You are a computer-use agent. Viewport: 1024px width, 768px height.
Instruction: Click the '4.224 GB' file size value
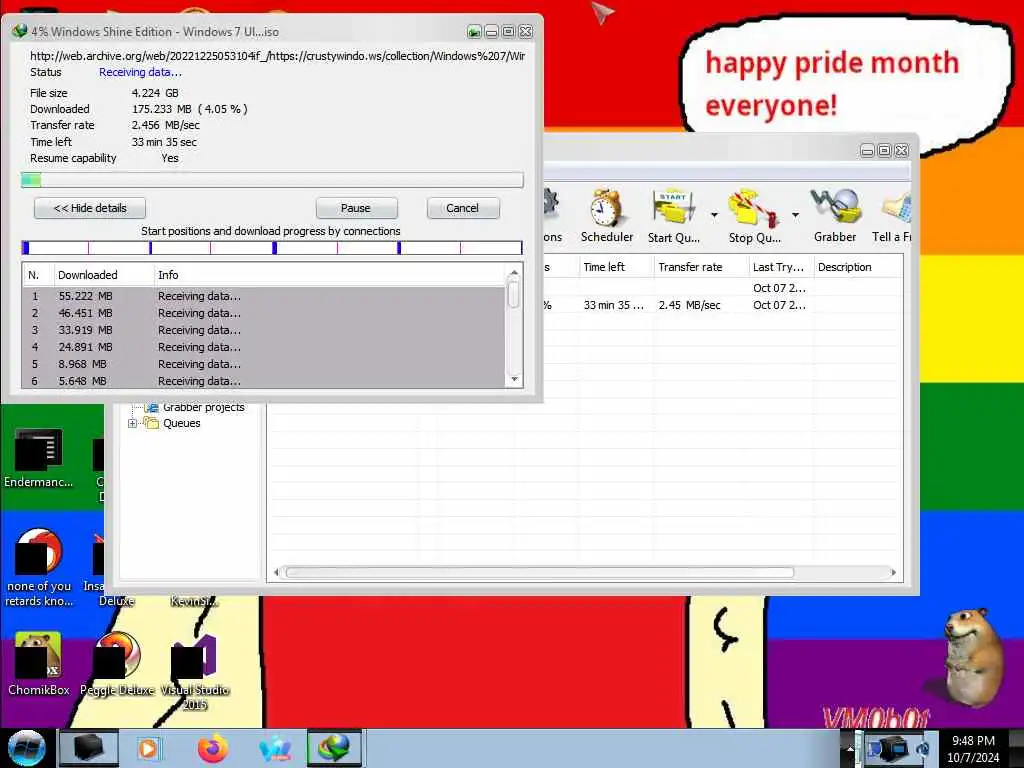point(155,93)
